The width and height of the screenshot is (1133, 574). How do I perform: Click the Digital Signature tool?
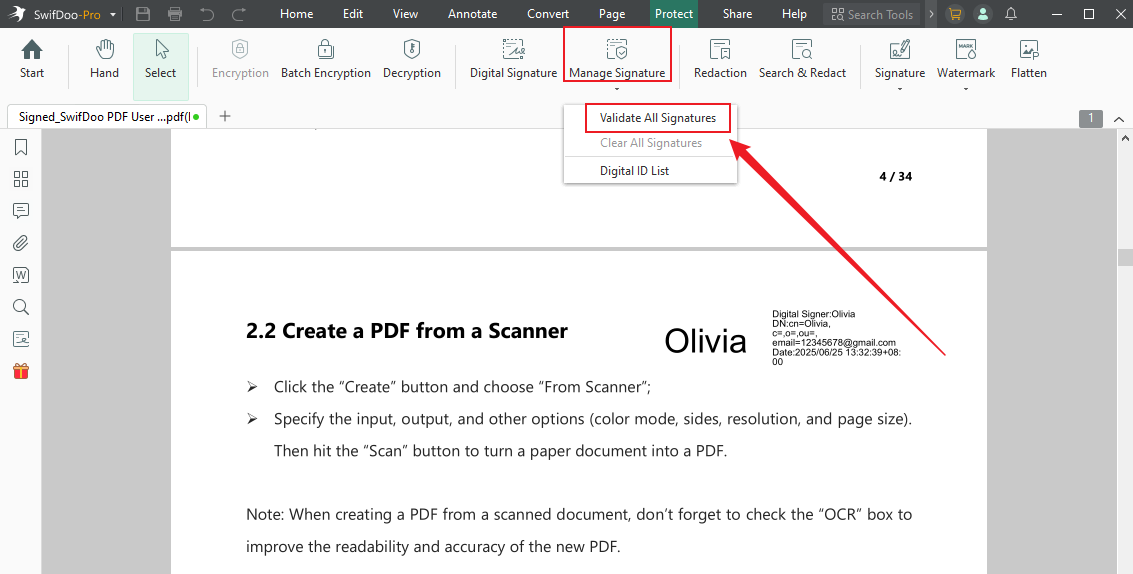513,59
